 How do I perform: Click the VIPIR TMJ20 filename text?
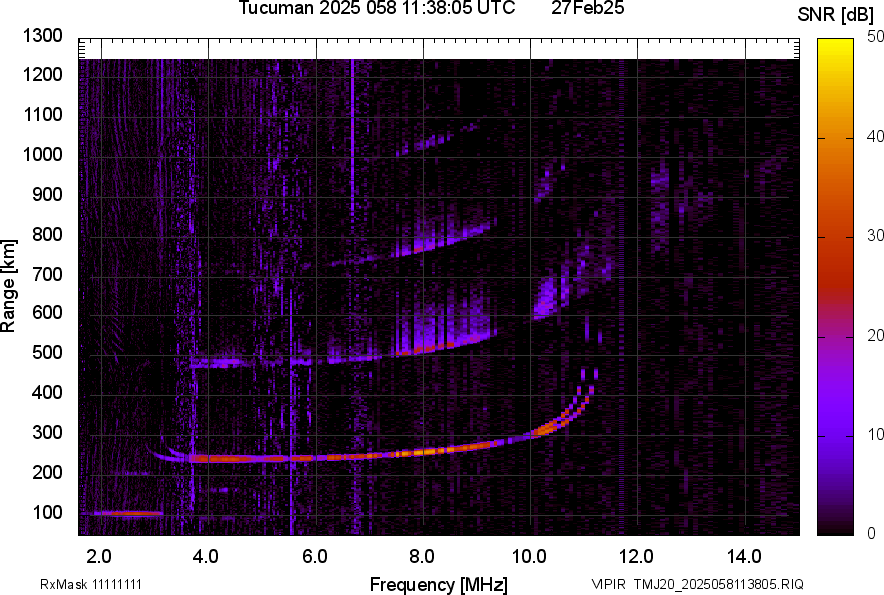[x=697, y=584]
